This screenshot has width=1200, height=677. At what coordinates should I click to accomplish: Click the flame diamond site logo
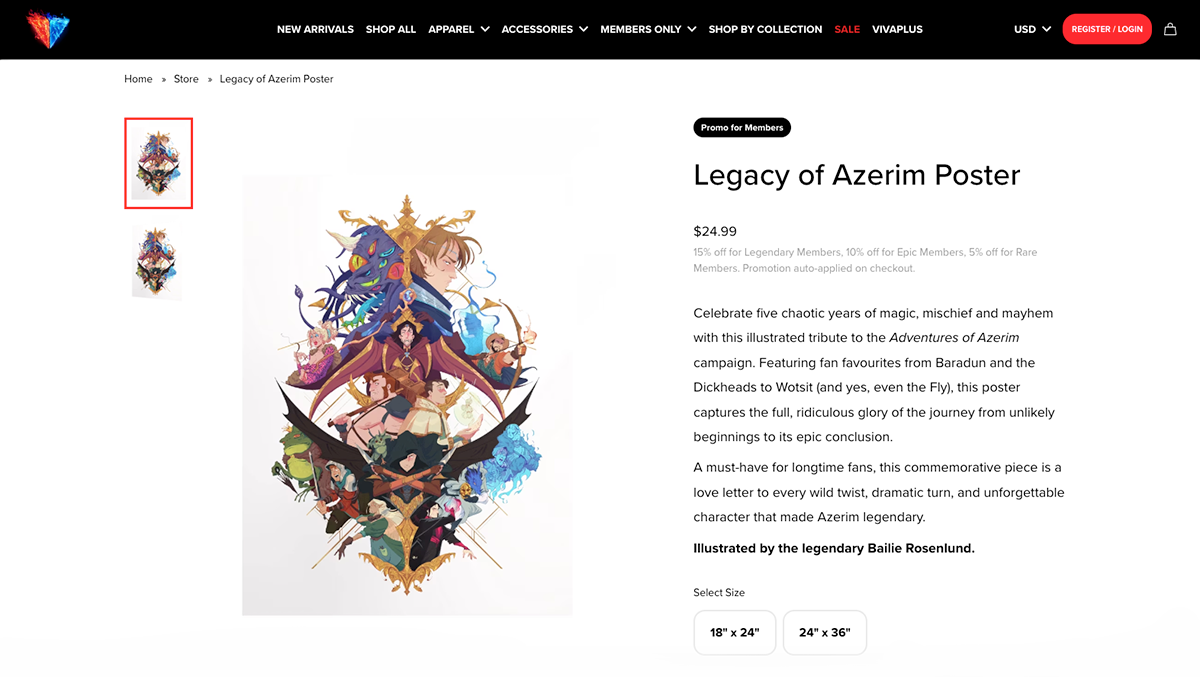47,29
